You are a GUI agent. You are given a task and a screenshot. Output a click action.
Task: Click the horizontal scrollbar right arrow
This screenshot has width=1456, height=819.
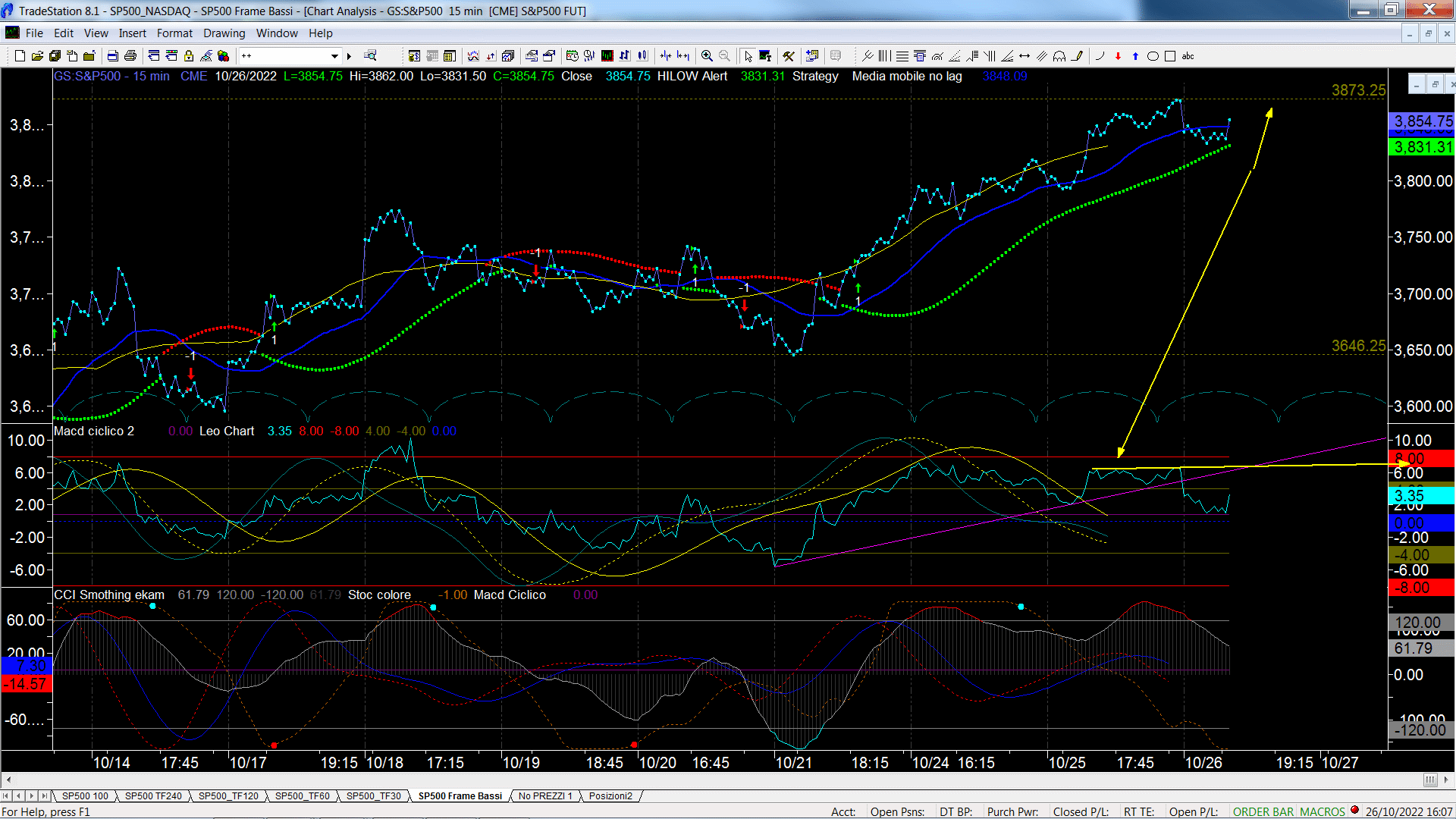[1447, 780]
